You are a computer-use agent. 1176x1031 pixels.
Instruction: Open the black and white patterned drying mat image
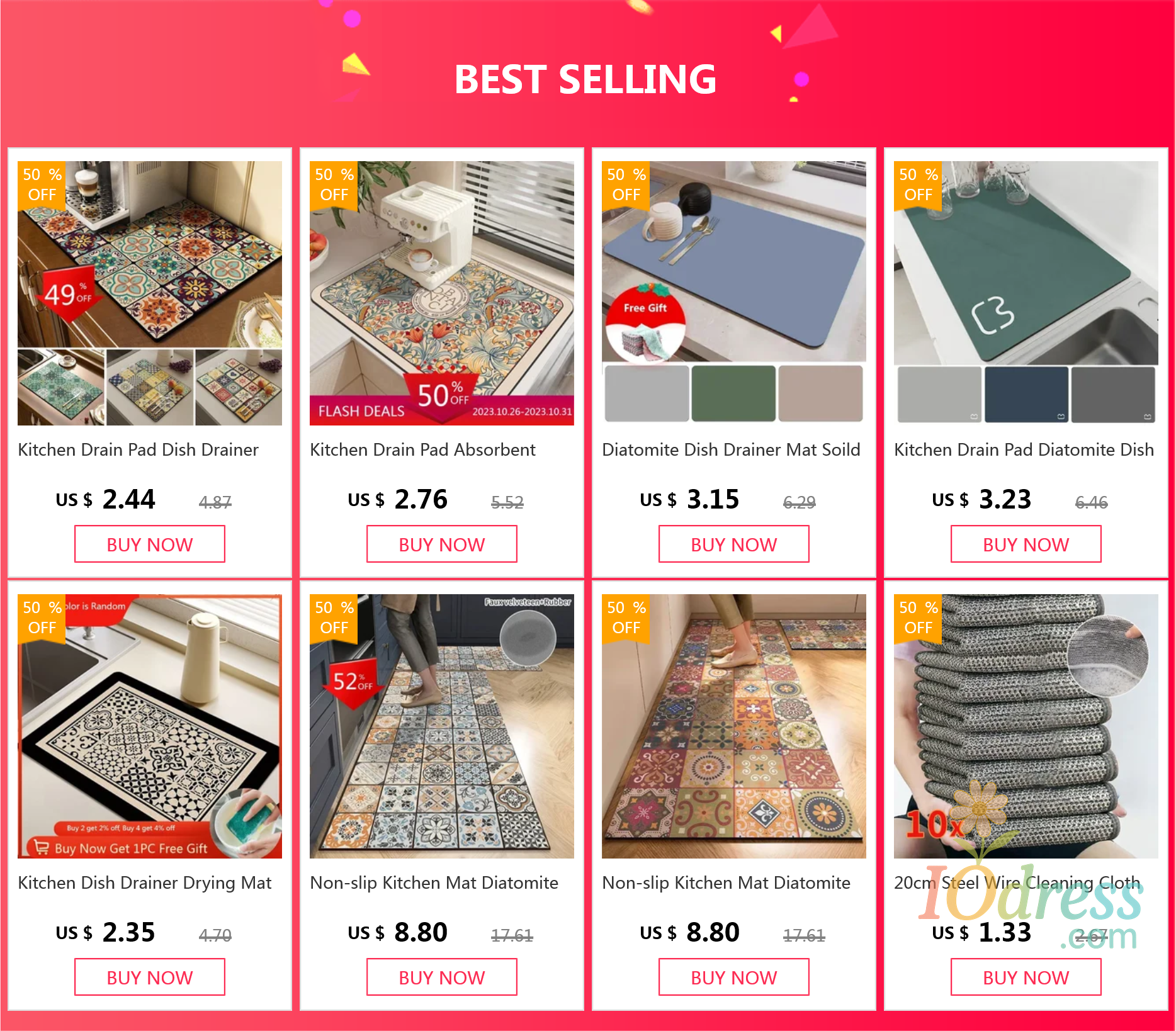(150, 726)
